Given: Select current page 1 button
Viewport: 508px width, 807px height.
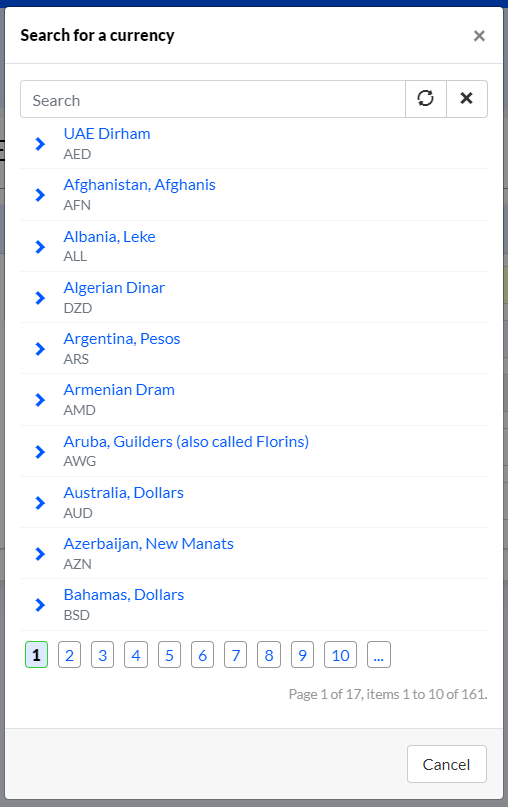Looking at the screenshot, I should [37, 655].
